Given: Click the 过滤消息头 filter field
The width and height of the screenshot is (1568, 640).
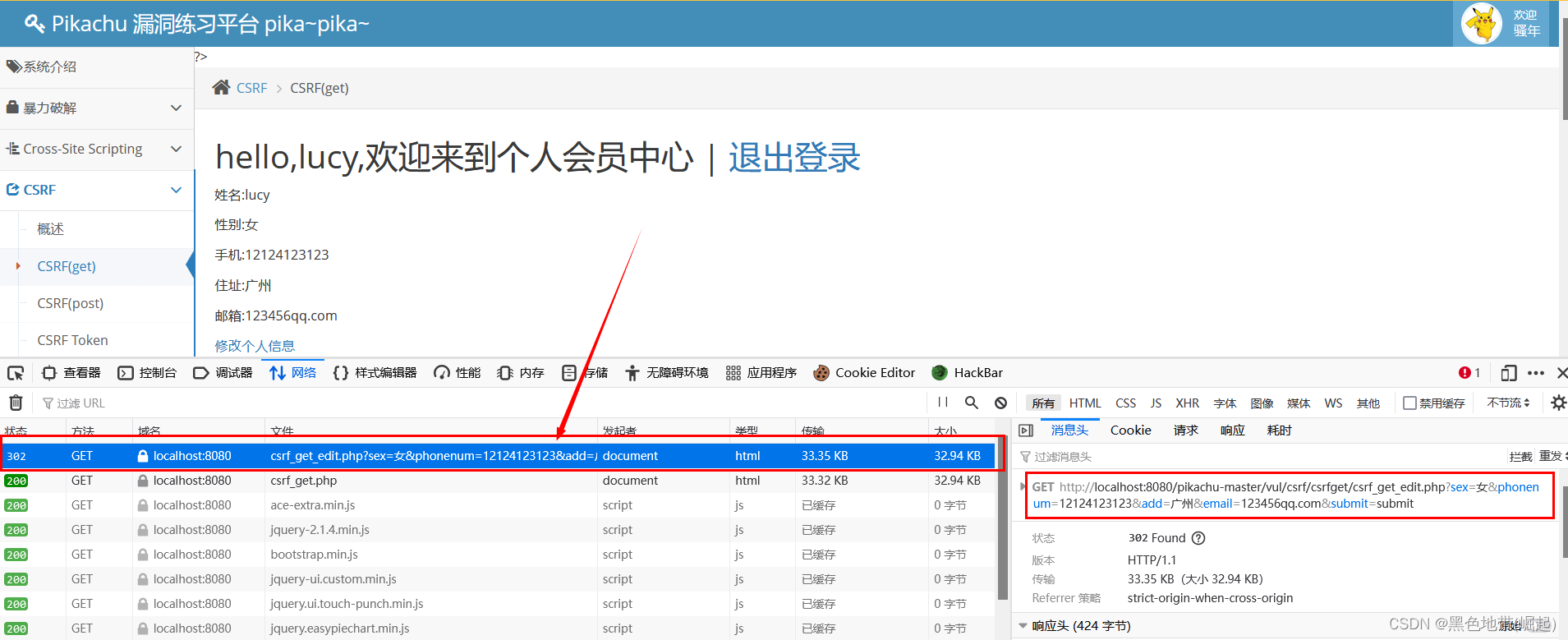Looking at the screenshot, I should pyautogui.click(x=1261, y=457).
